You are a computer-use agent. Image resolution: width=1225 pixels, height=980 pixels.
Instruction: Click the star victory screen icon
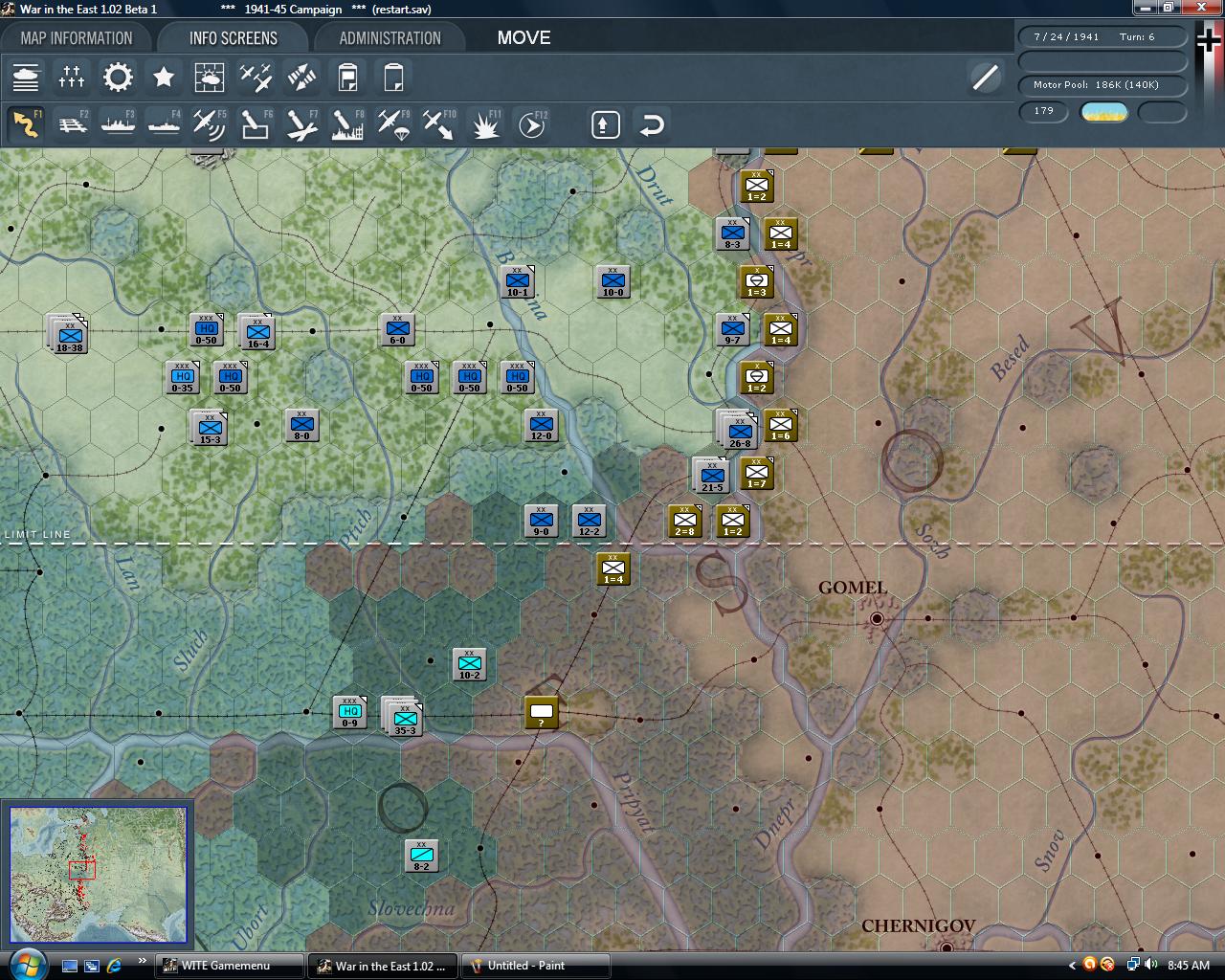click(164, 78)
